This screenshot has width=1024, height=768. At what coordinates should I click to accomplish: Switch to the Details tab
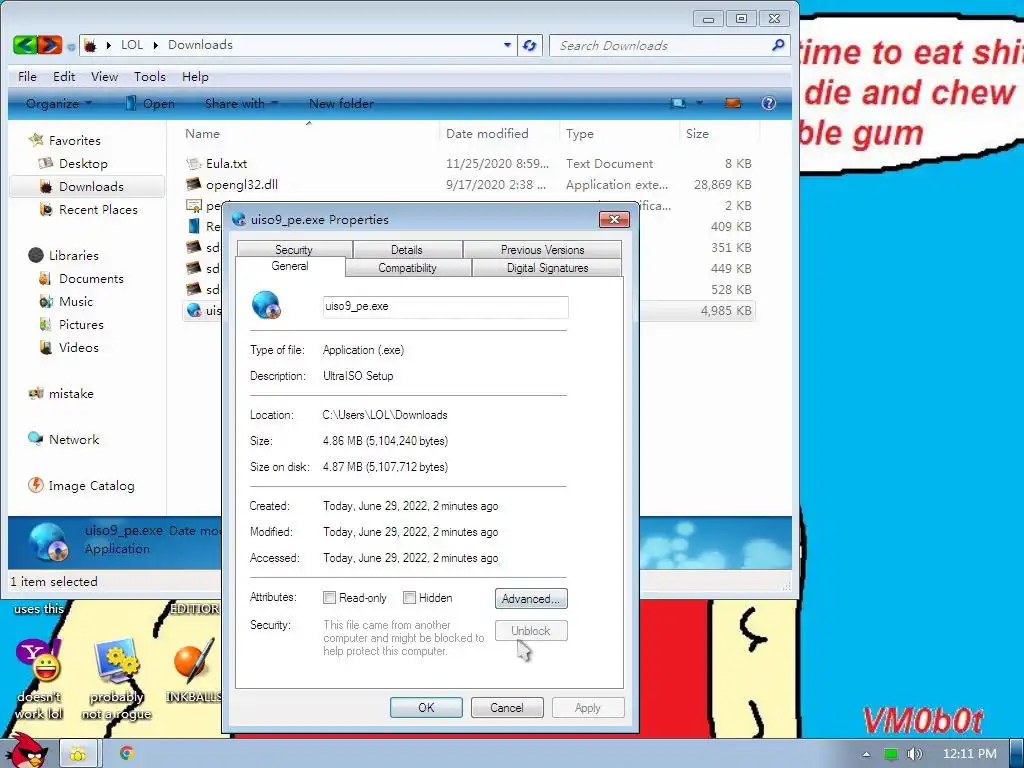tap(407, 249)
